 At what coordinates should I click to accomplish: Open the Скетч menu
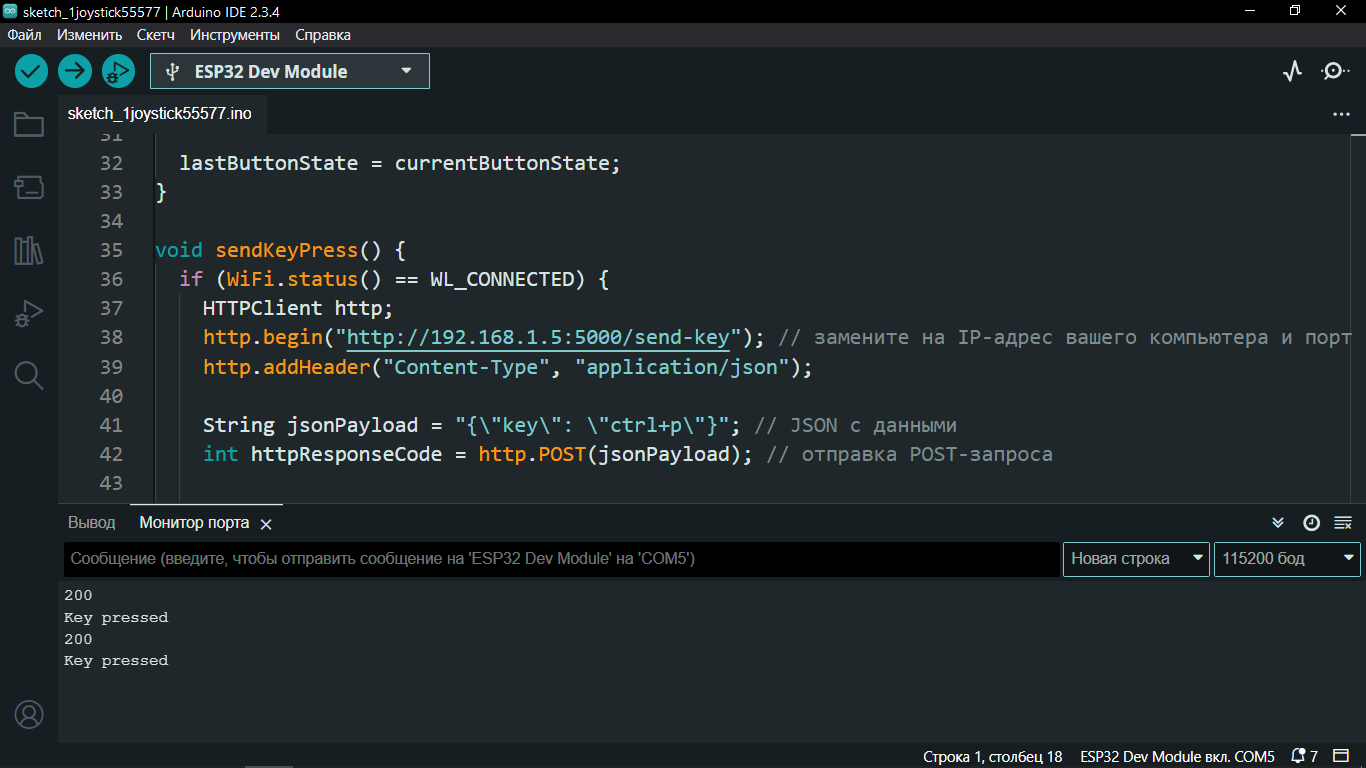[156, 34]
